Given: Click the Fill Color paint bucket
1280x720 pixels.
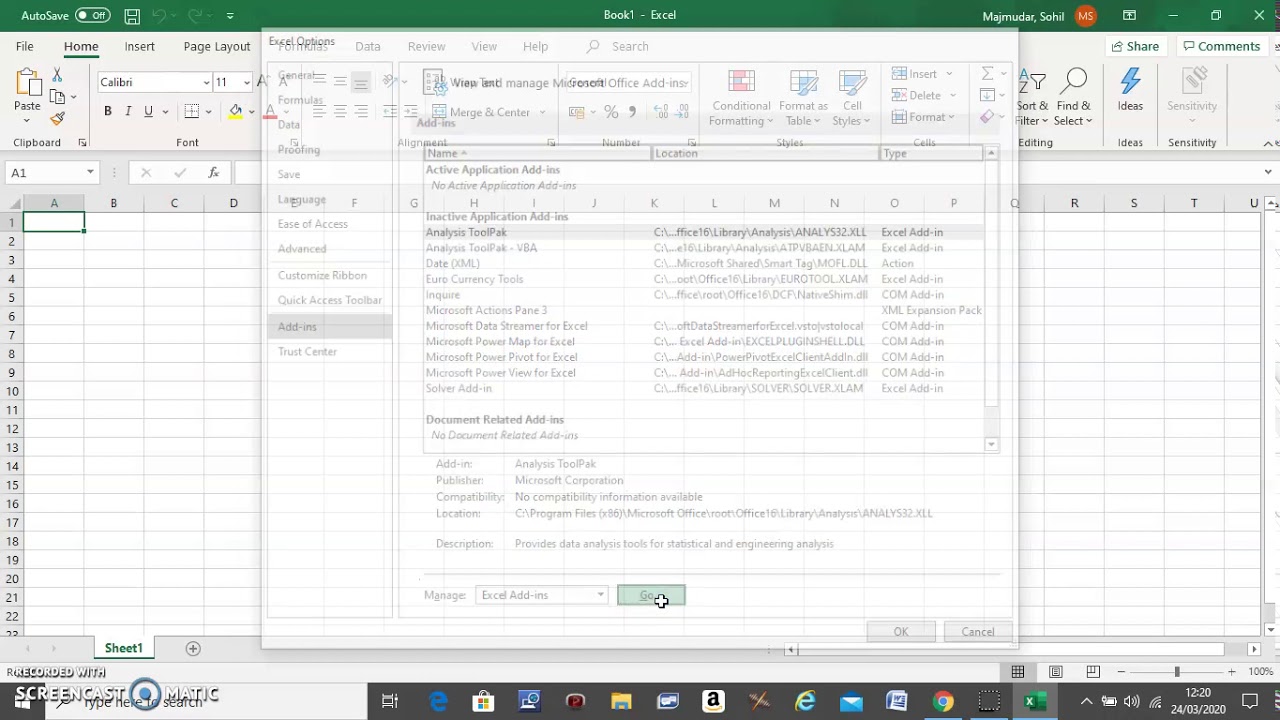Looking at the screenshot, I should [235, 111].
